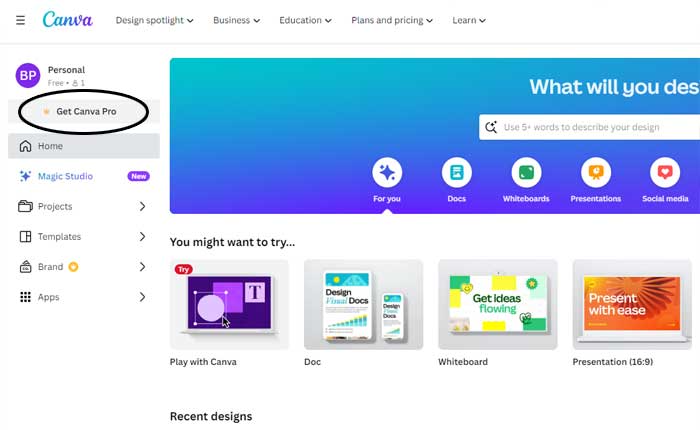Click the Brand pro crown badge
This screenshot has width=700, height=430.
pos(73,267)
